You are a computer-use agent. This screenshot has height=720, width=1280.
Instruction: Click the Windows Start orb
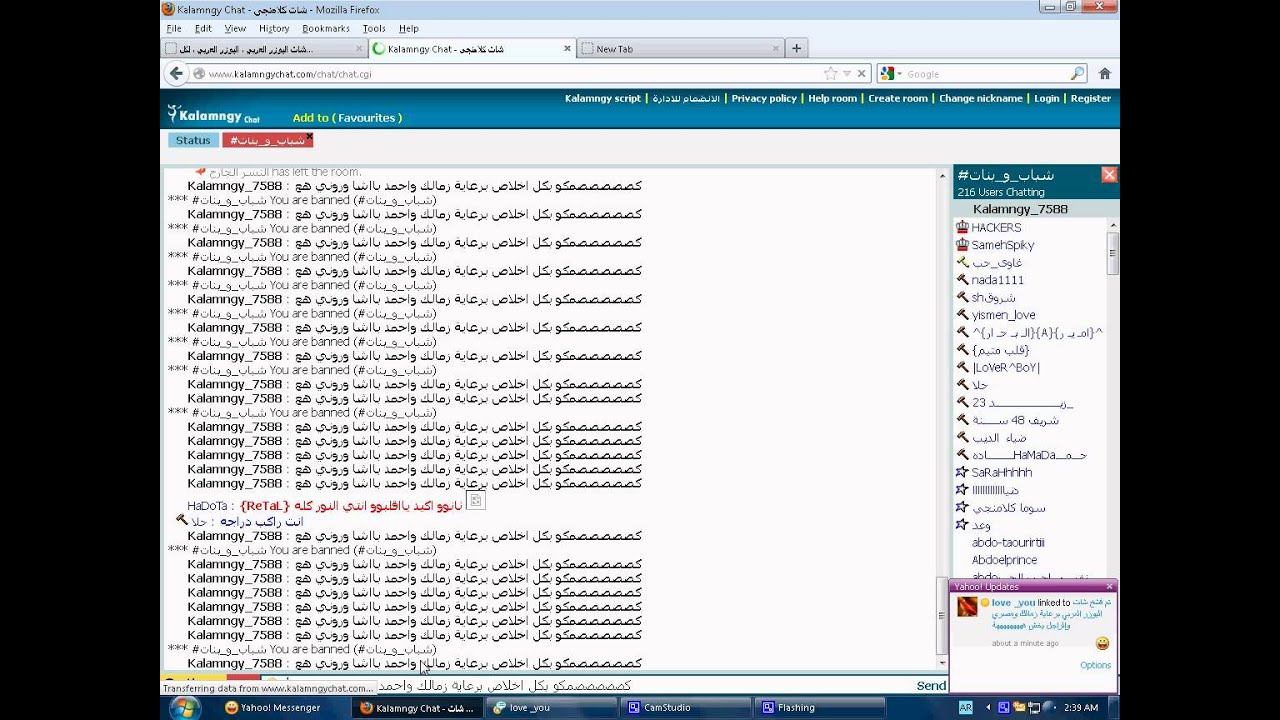[x=184, y=707]
